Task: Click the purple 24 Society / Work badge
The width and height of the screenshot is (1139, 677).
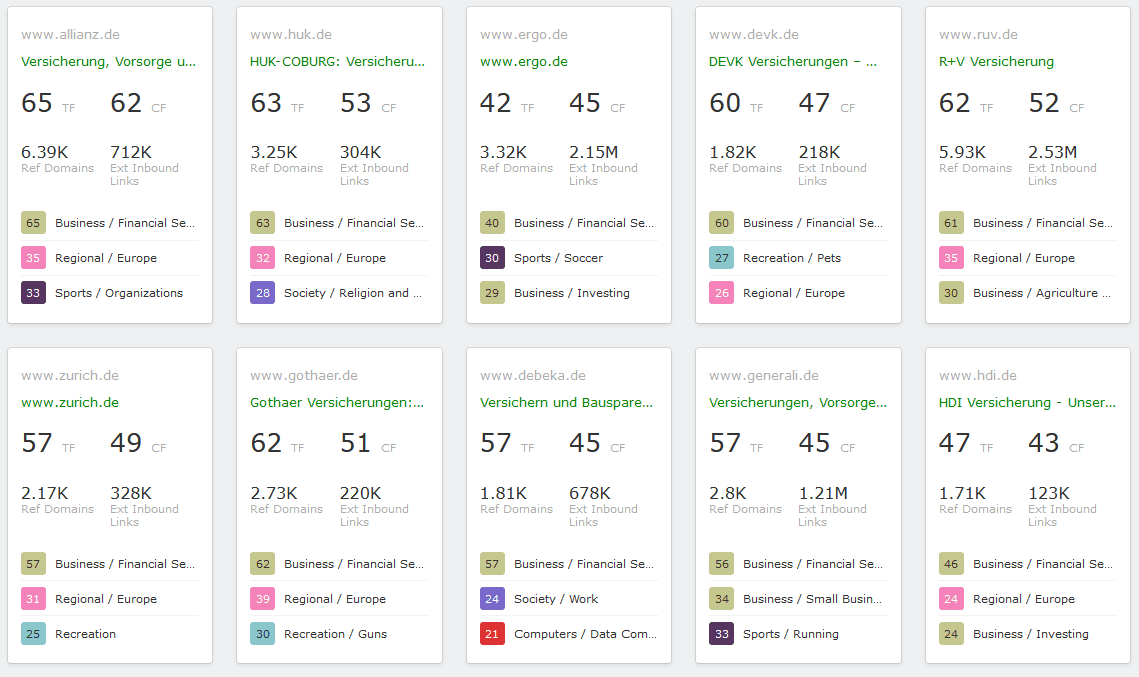Action: 492,599
